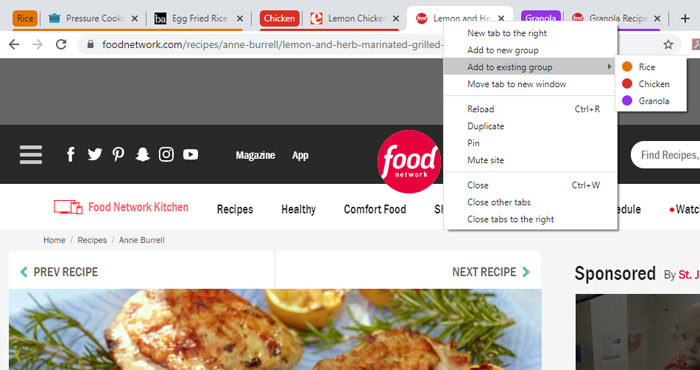700x370 pixels.
Task: Close the Pressure Cooker tab
Action: coord(135,19)
